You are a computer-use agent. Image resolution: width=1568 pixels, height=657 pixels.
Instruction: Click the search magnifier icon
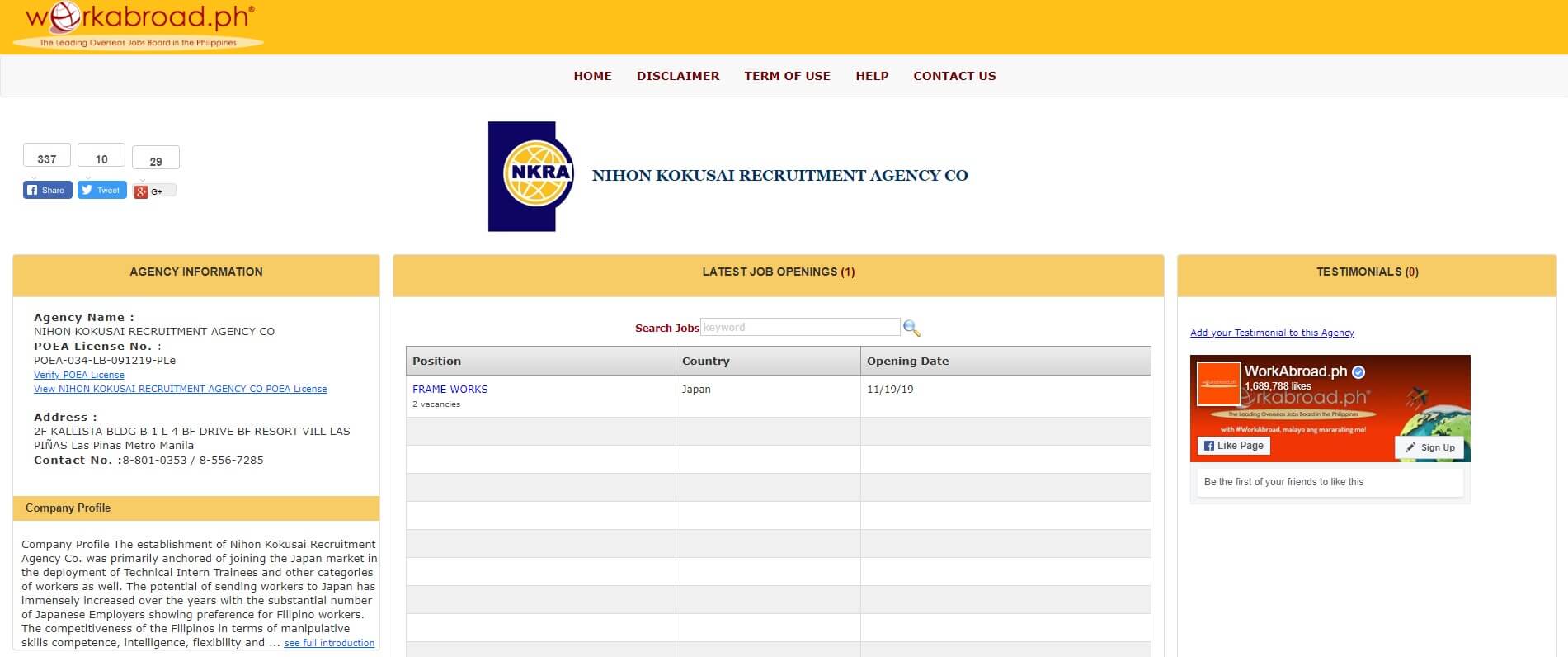click(x=911, y=328)
